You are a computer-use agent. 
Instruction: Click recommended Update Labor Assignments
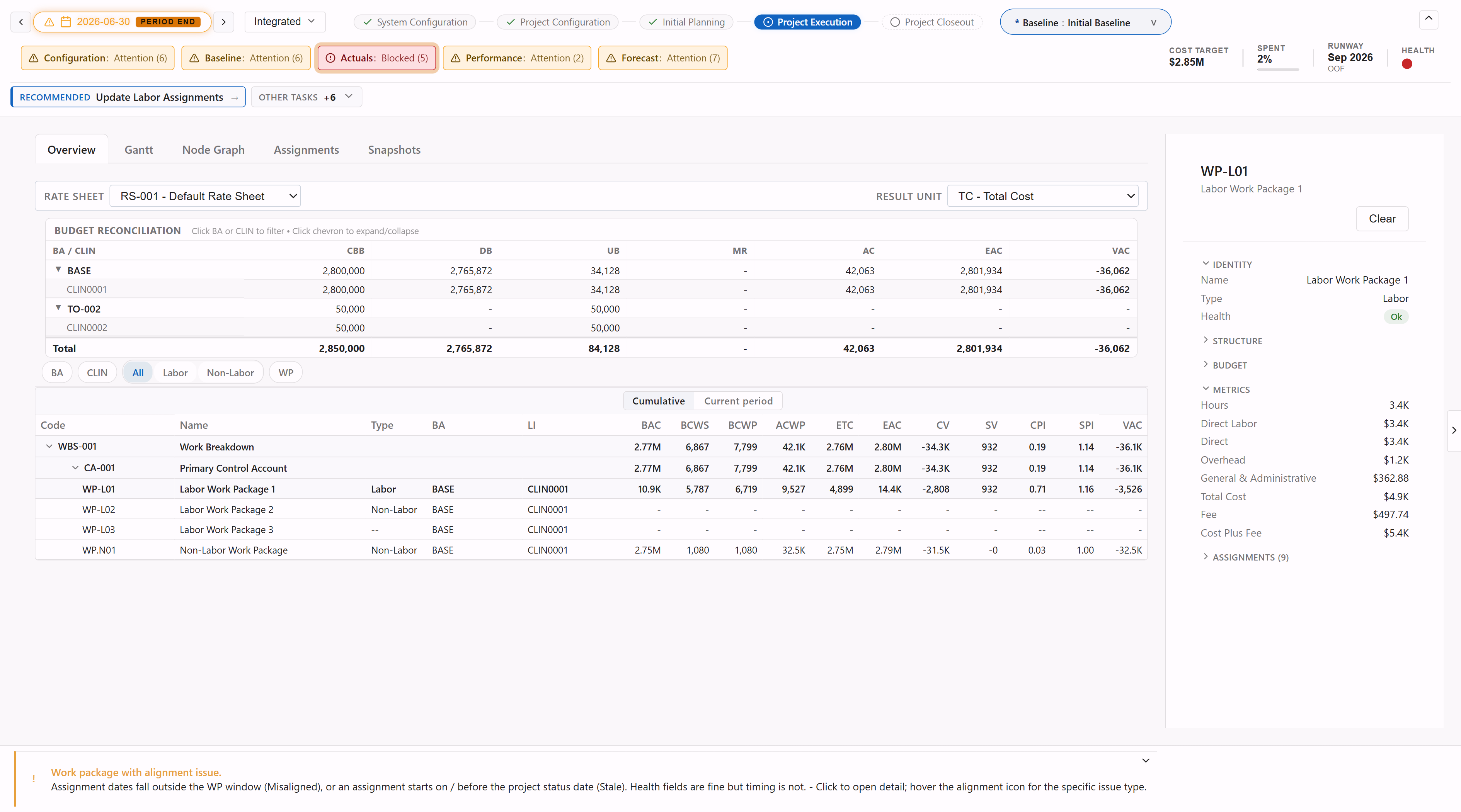point(128,97)
